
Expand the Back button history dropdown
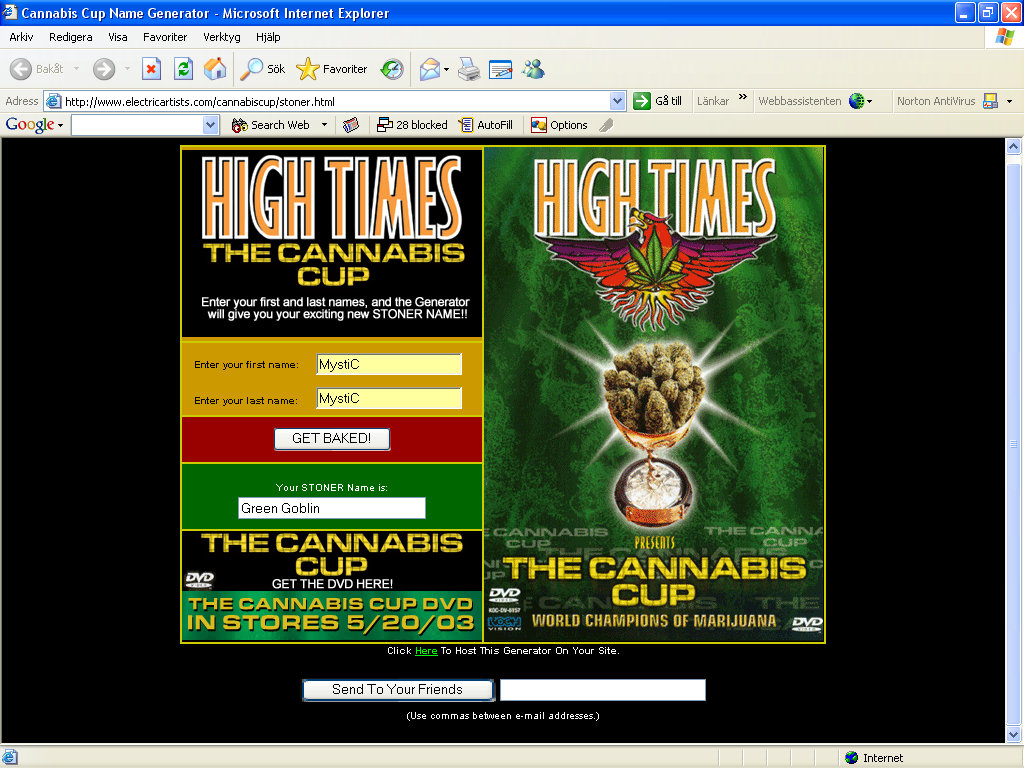[x=76, y=69]
